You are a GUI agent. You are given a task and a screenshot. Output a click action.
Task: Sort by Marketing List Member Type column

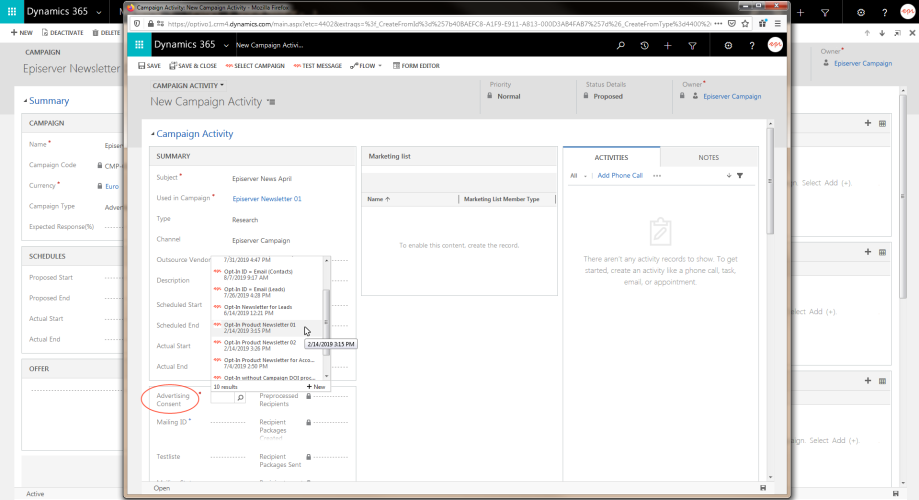[x=502, y=199]
